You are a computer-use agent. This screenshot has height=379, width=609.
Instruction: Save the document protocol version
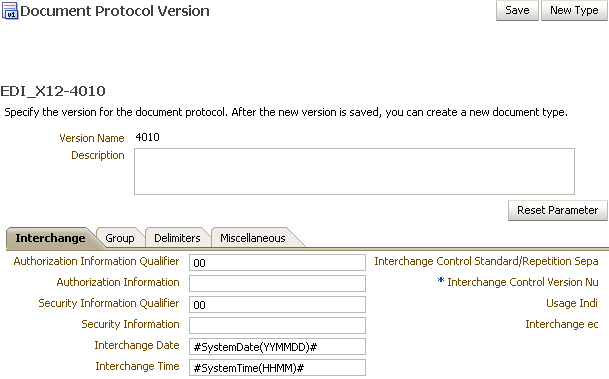[517, 10]
